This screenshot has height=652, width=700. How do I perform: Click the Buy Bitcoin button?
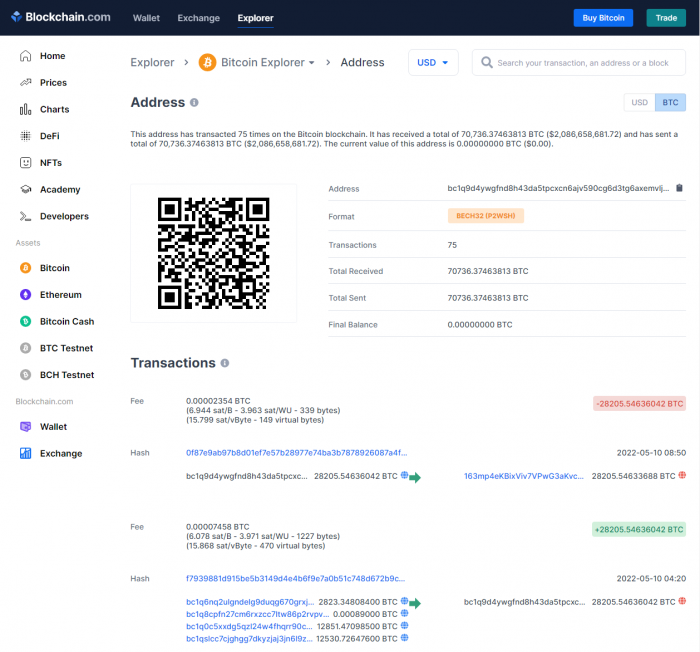tap(603, 18)
